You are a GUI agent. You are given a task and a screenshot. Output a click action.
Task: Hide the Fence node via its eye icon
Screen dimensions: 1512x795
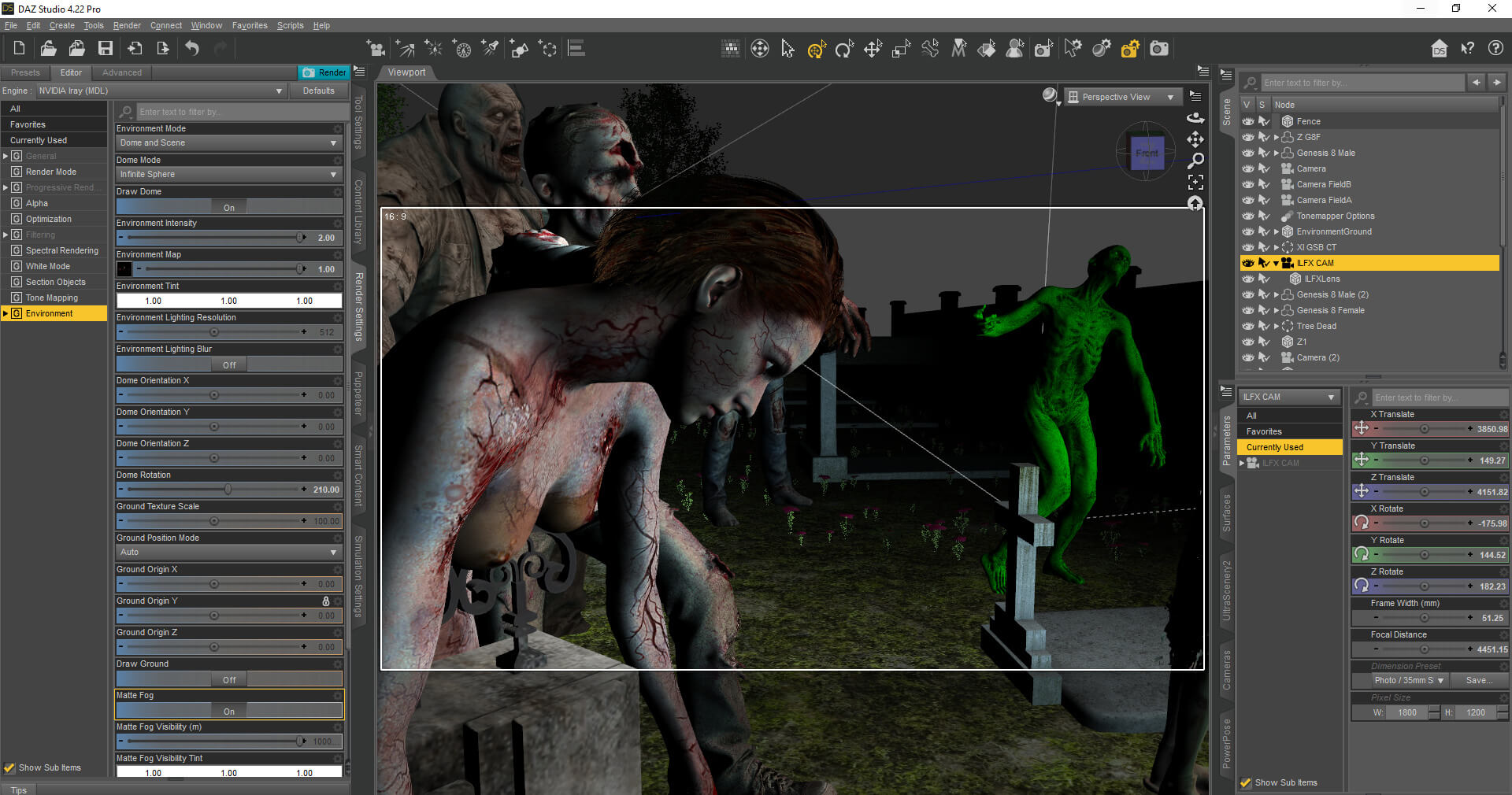point(1248,121)
